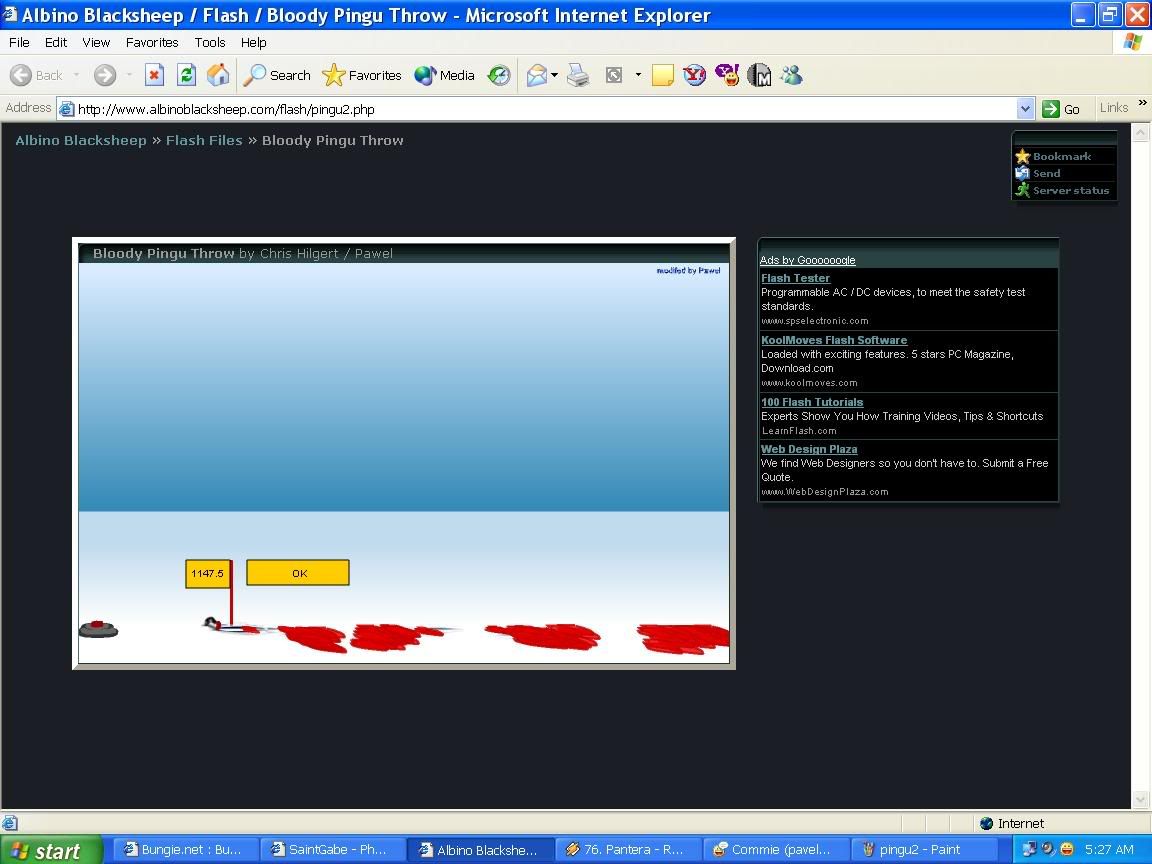1152x864 pixels.
Task: Open the Tools menu
Action: 210,43
